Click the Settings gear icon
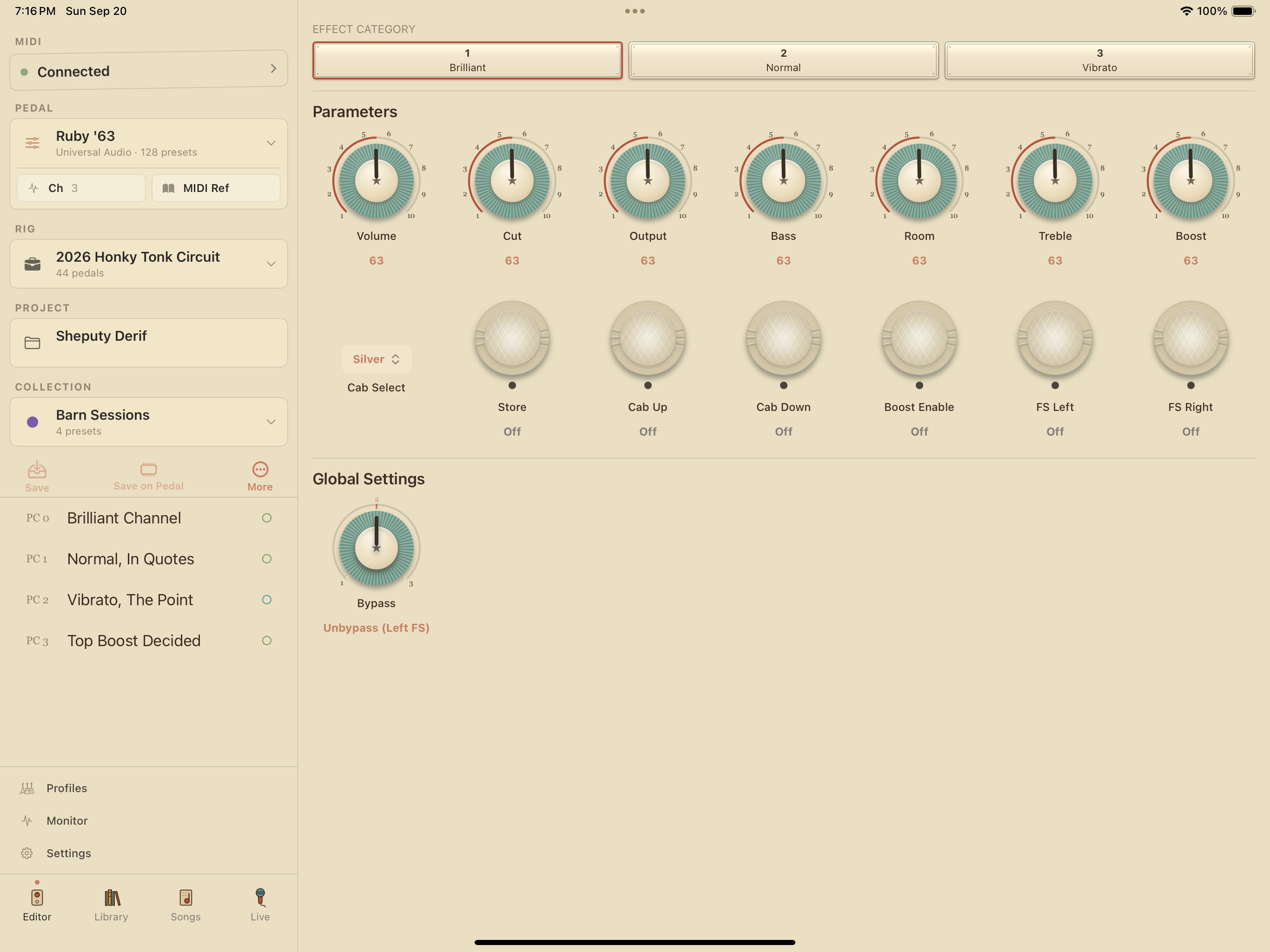The image size is (1270, 952). tap(27, 853)
